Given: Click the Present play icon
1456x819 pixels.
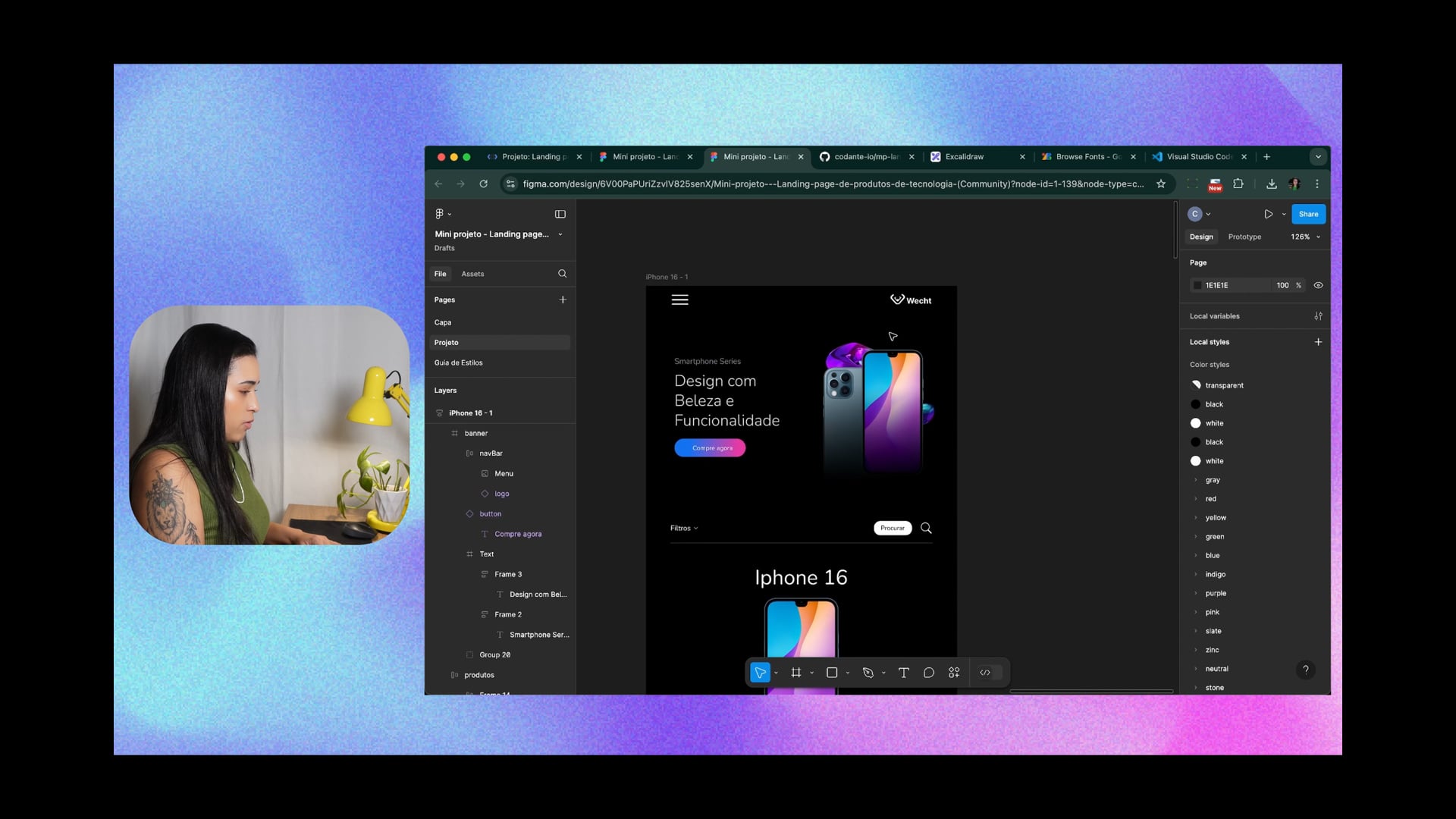Looking at the screenshot, I should (1268, 214).
